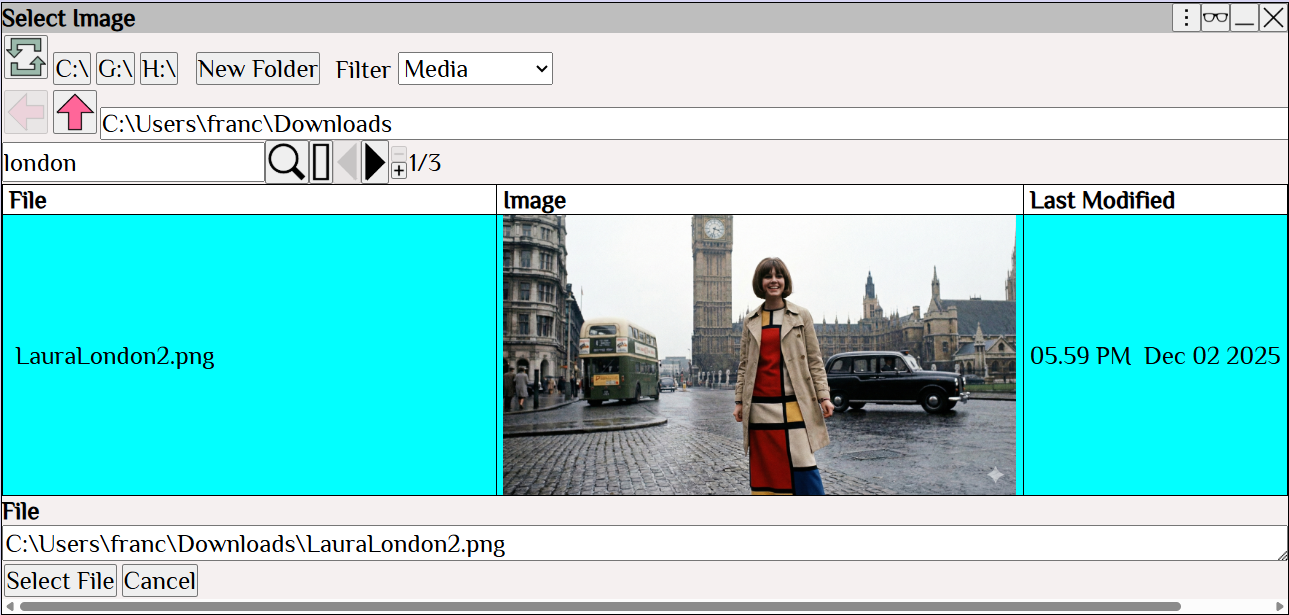This screenshot has height=615, width=1289.
Task: Go up one folder with pink arrow
Action: click(75, 112)
